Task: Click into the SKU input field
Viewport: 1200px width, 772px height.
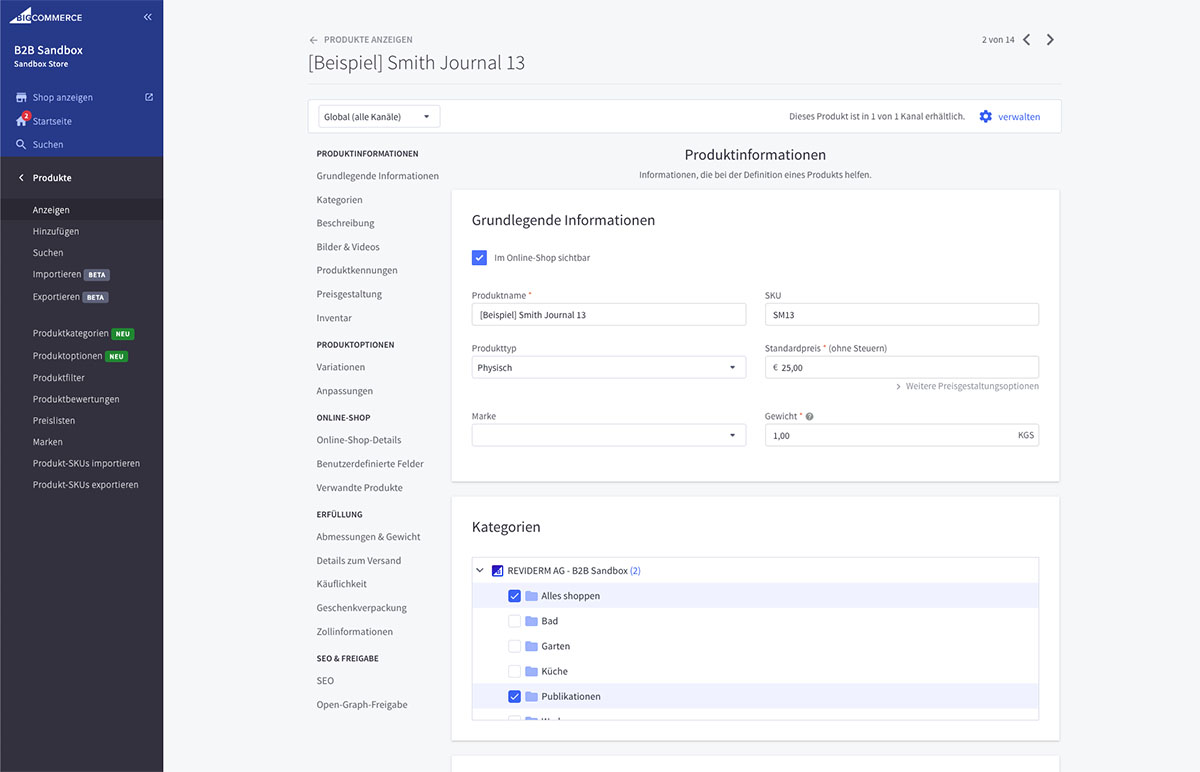Action: coord(901,314)
